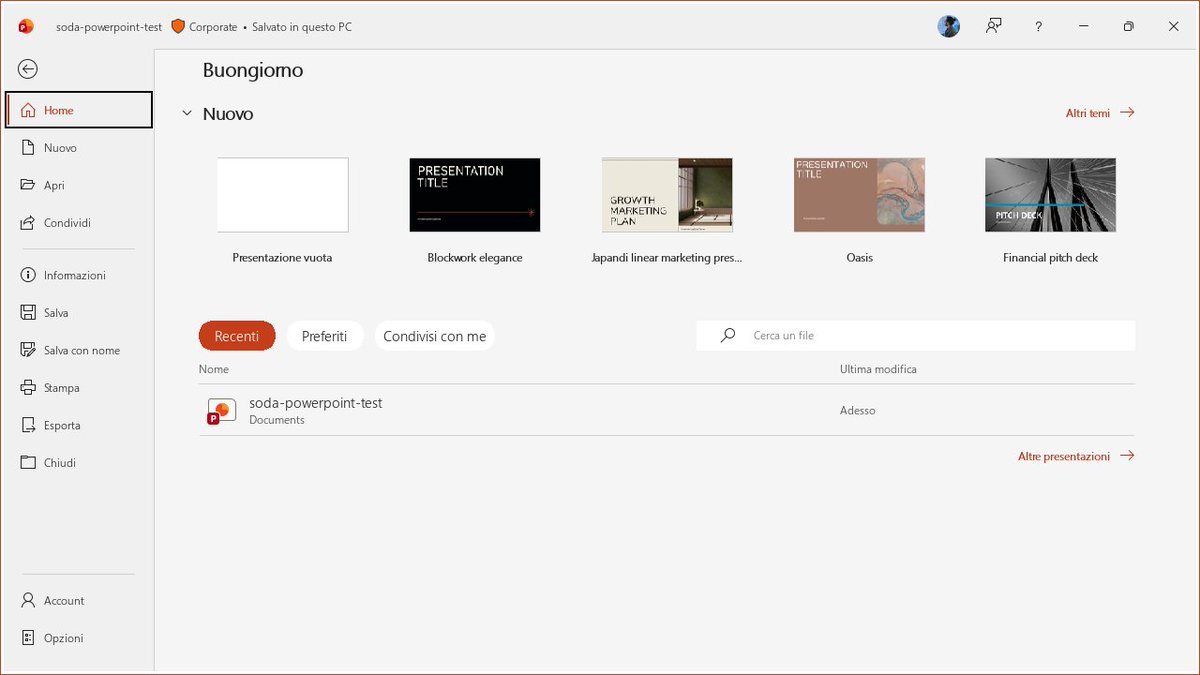The image size is (1200, 675).
Task: Click the Cerca un file search box
Action: 916,336
